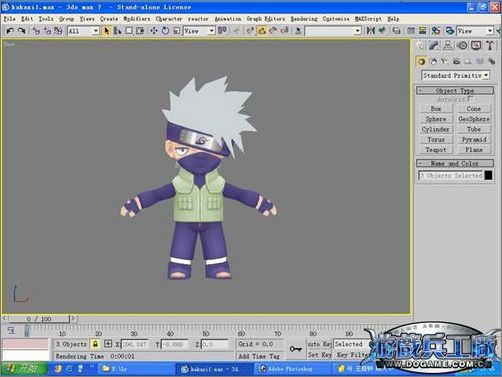
Task: Collapse the Object Type rollout
Action: [455, 90]
